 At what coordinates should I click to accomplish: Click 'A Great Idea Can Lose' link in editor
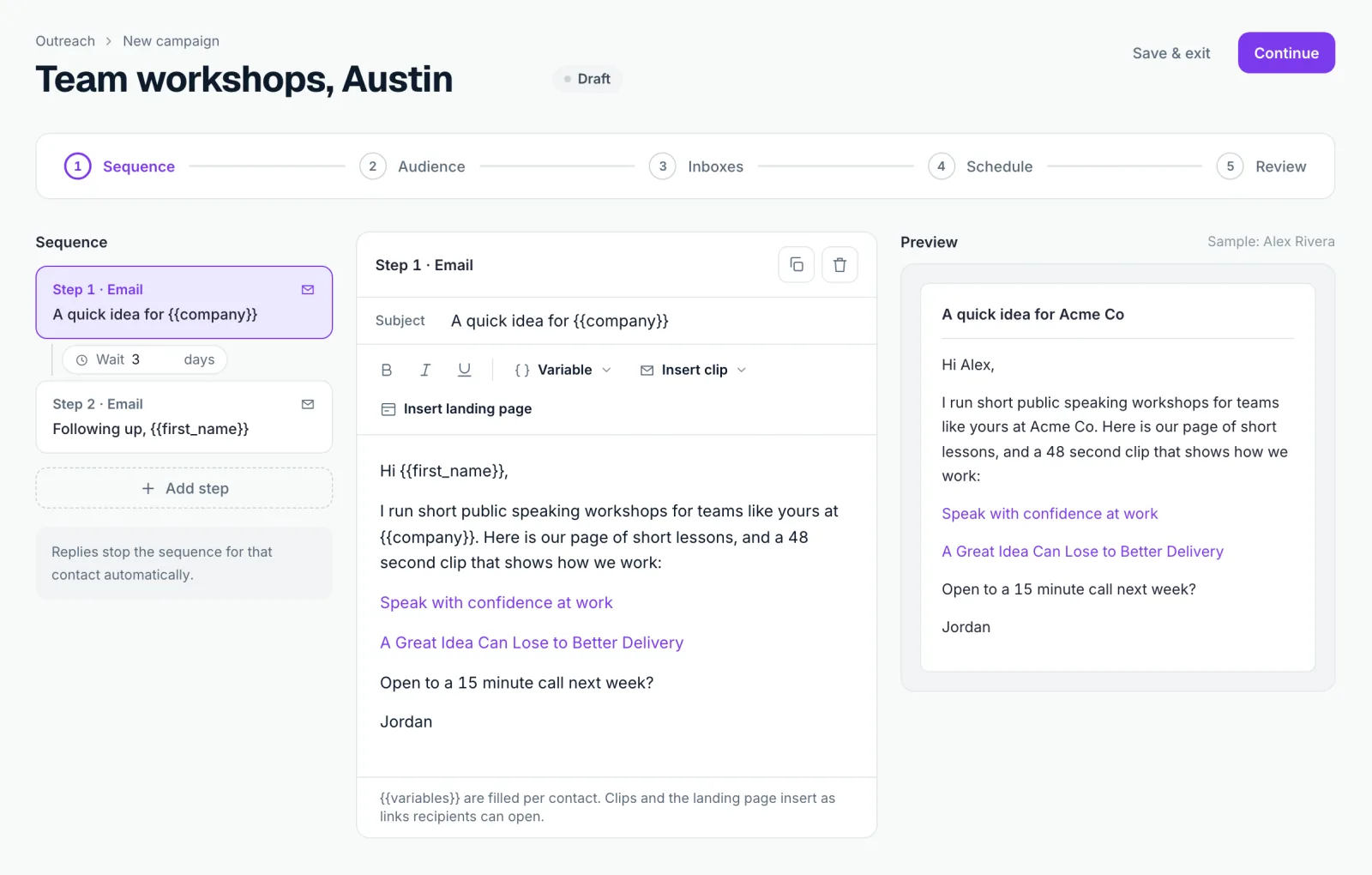pos(532,643)
